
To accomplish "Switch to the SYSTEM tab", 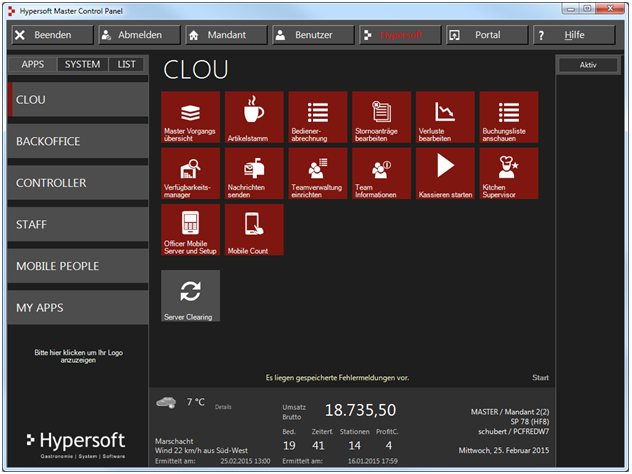I will [x=82, y=64].
